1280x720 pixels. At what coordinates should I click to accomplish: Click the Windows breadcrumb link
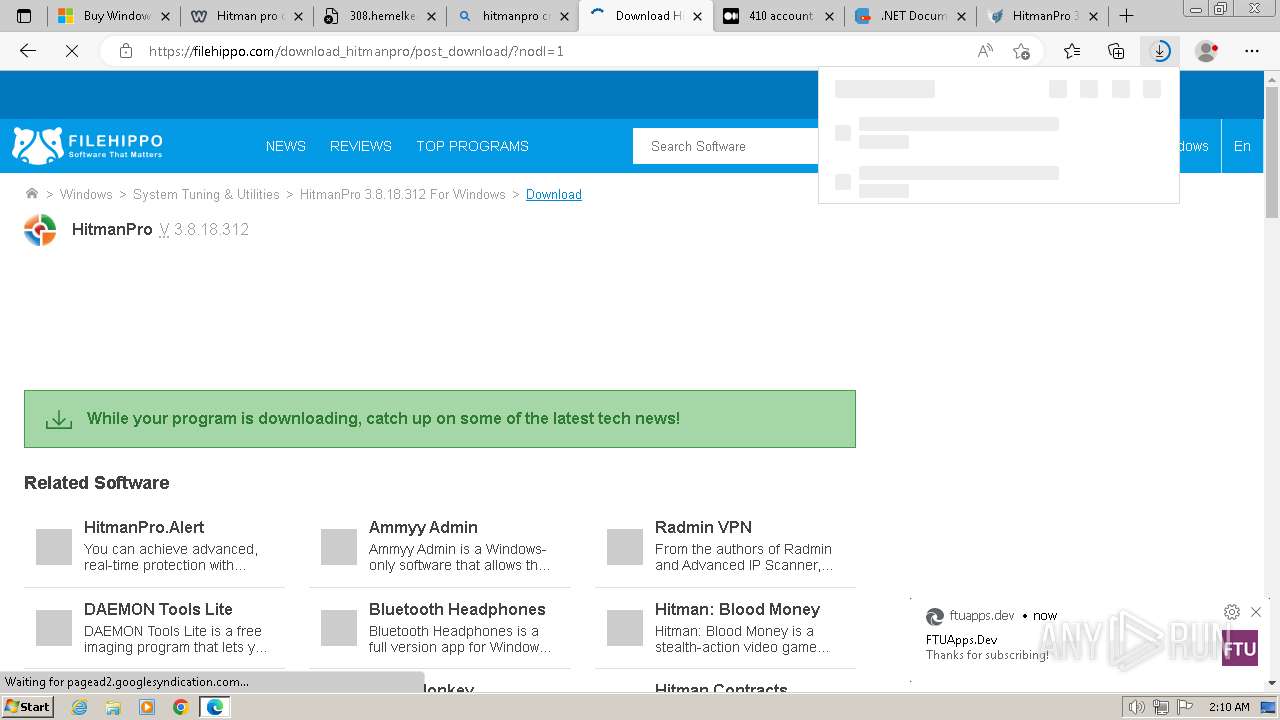[86, 194]
